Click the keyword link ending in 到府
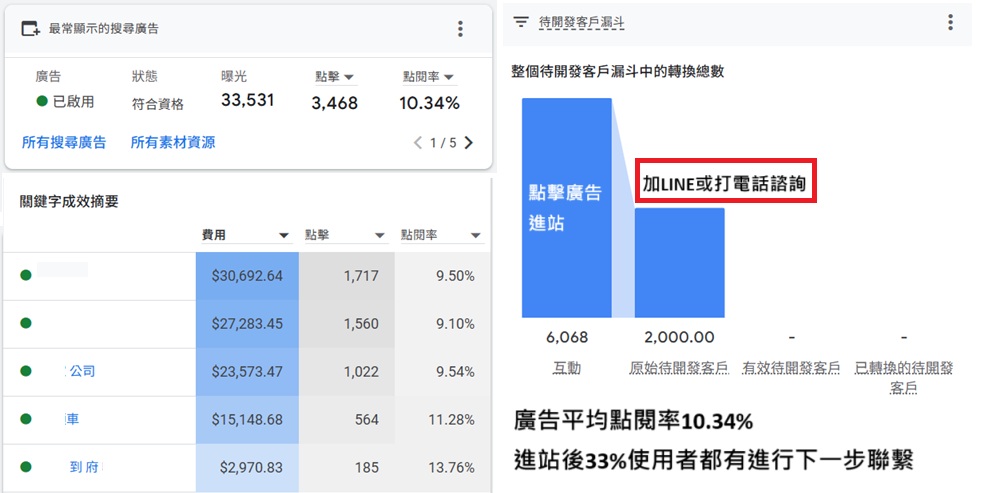Screen dimensions: 982x493 pyautogui.click(x=82, y=467)
